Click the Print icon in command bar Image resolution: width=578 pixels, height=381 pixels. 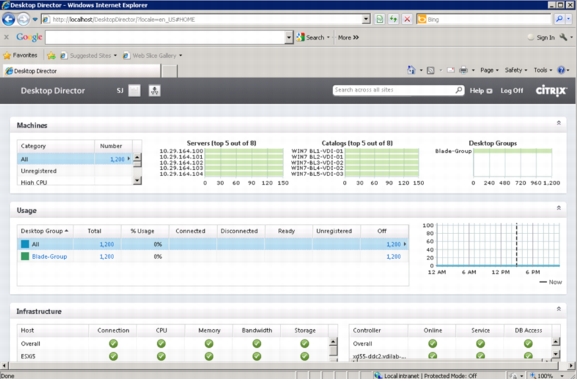point(463,70)
